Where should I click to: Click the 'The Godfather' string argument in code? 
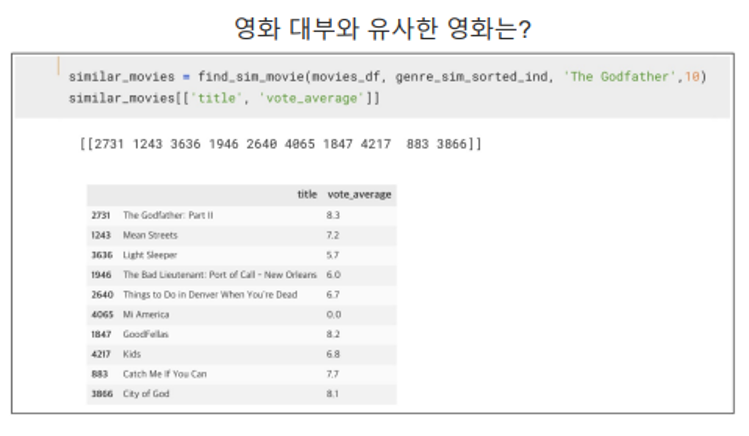620,76
